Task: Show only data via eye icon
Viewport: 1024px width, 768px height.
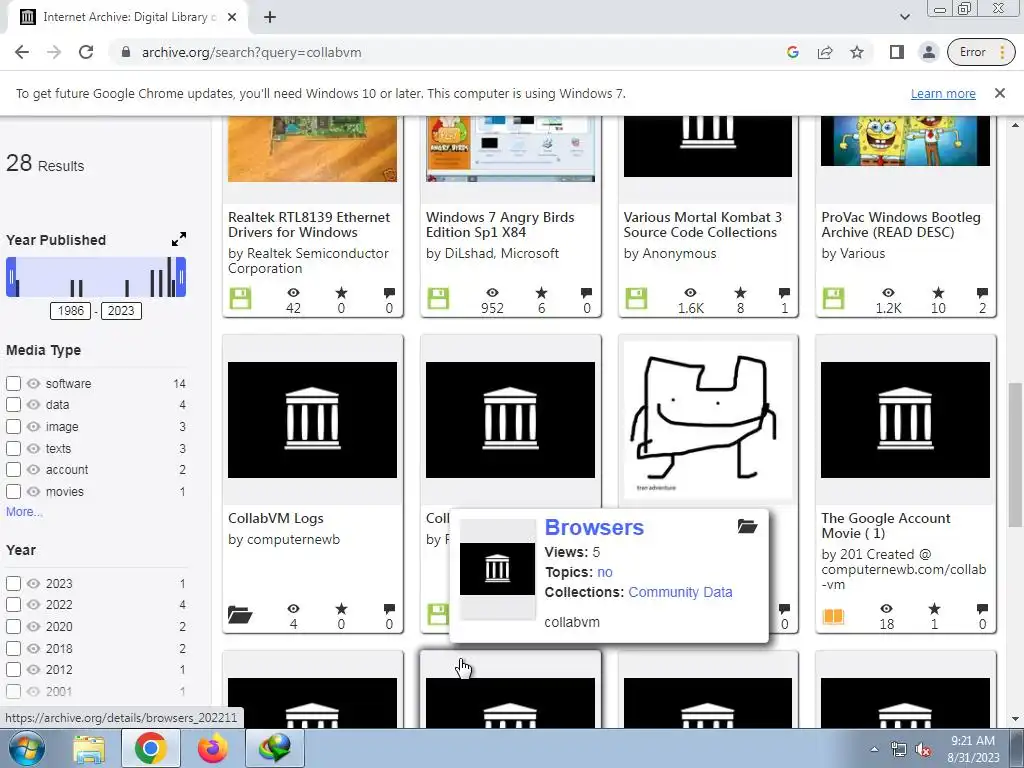Action: [33, 405]
